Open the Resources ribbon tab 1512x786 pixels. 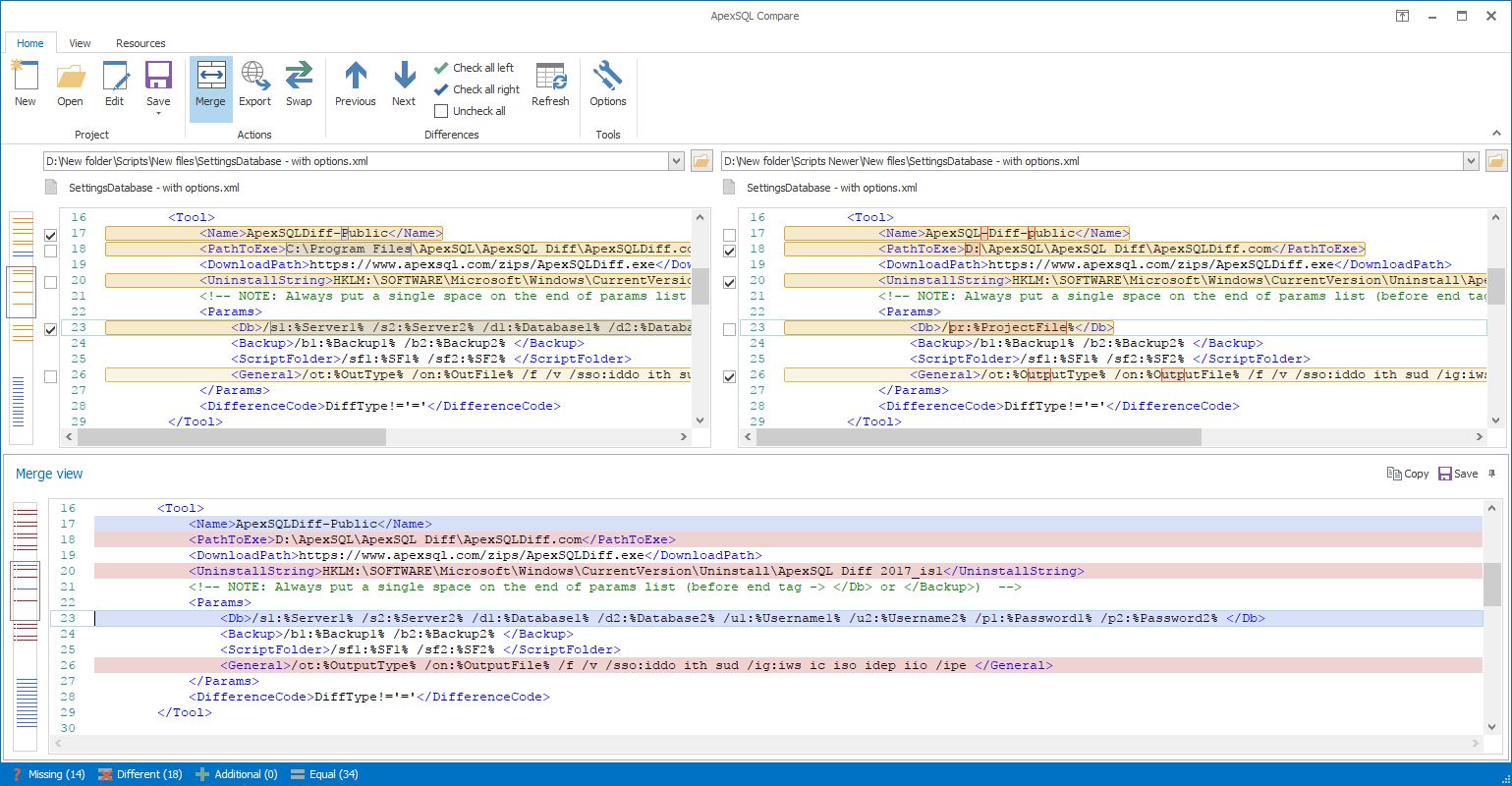(140, 43)
